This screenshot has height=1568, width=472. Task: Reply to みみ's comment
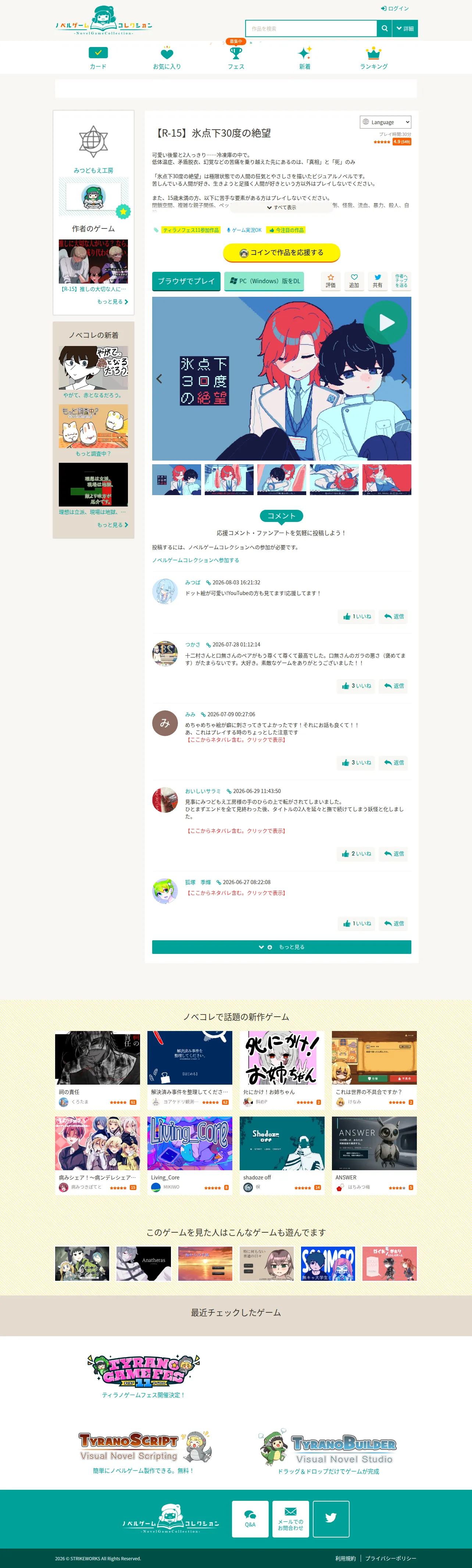pos(393,763)
